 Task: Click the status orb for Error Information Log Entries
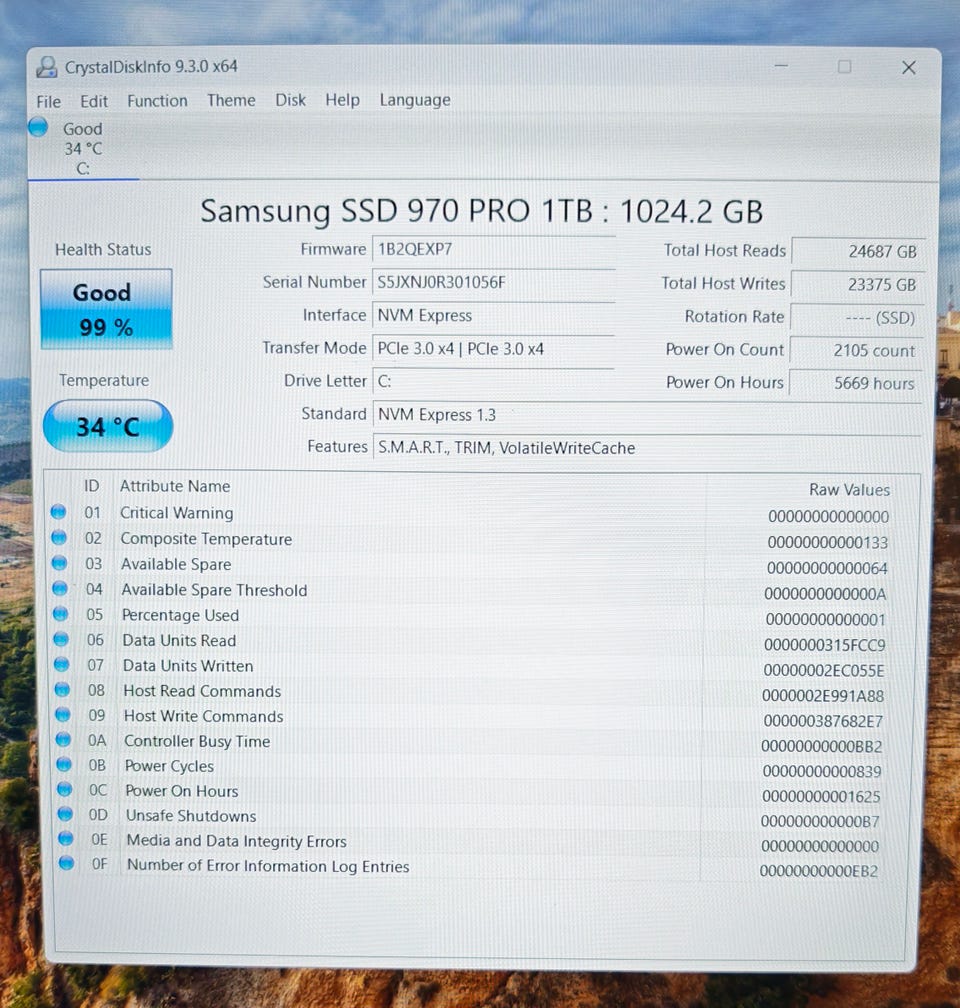coord(67,863)
